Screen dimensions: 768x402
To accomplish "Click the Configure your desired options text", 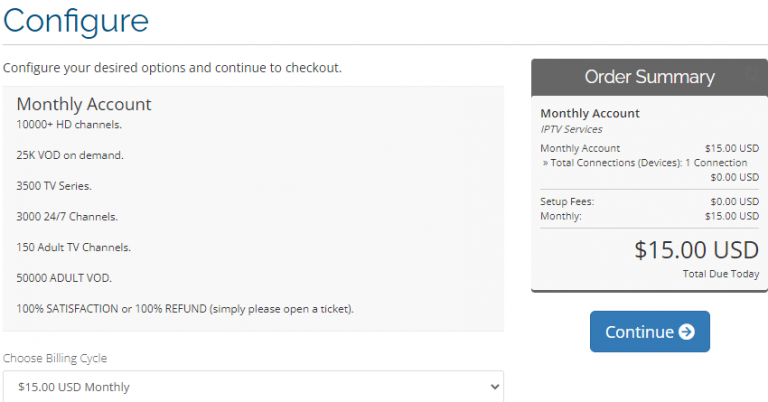I will click(172, 68).
